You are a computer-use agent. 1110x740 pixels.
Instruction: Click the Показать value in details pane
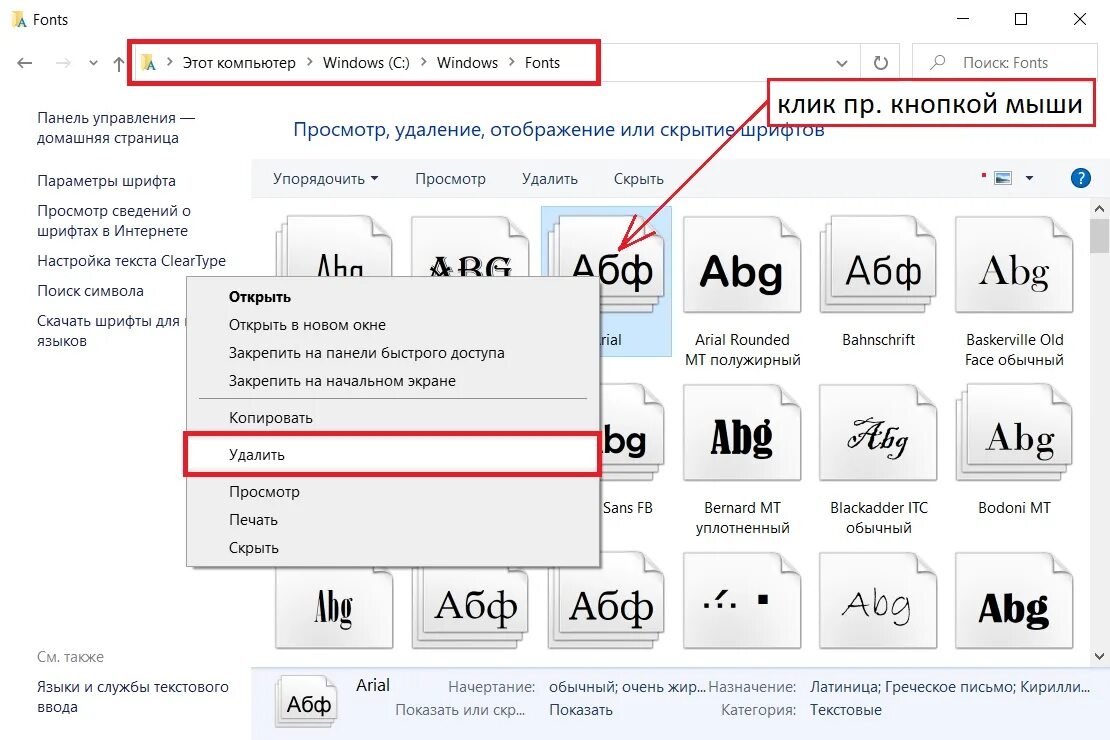pyautogui.click(x=580, y=710)
